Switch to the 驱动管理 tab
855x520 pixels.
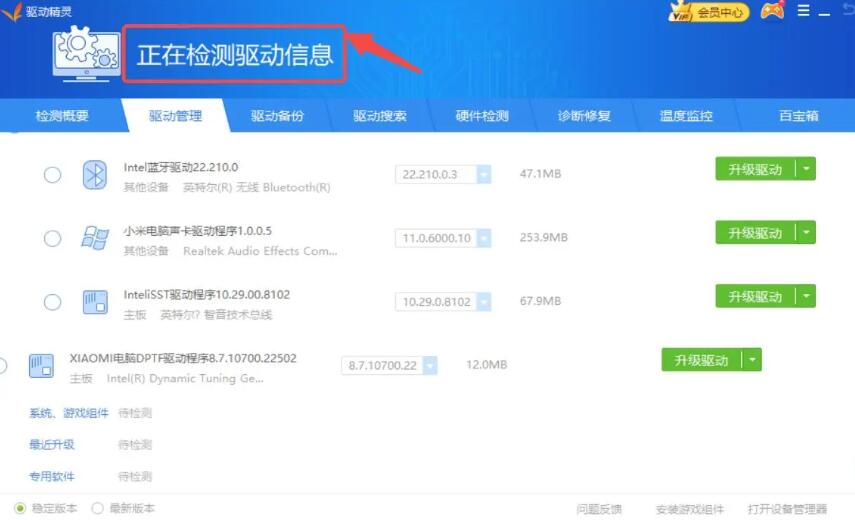point(176,116)
